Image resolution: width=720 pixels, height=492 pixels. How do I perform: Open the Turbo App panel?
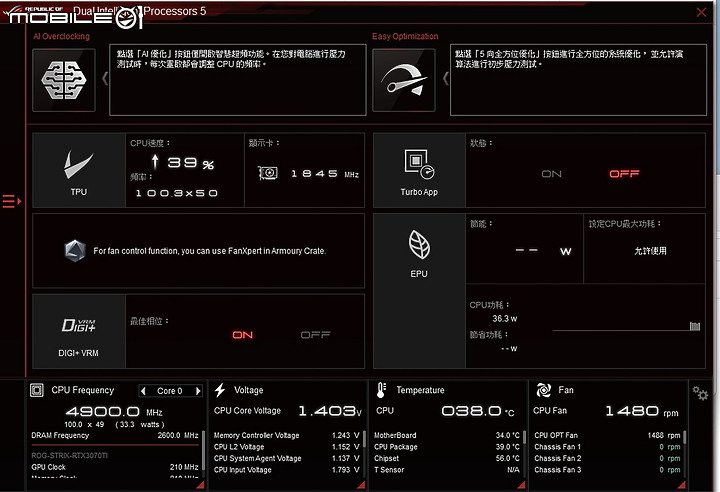click(x=419, y=170)
